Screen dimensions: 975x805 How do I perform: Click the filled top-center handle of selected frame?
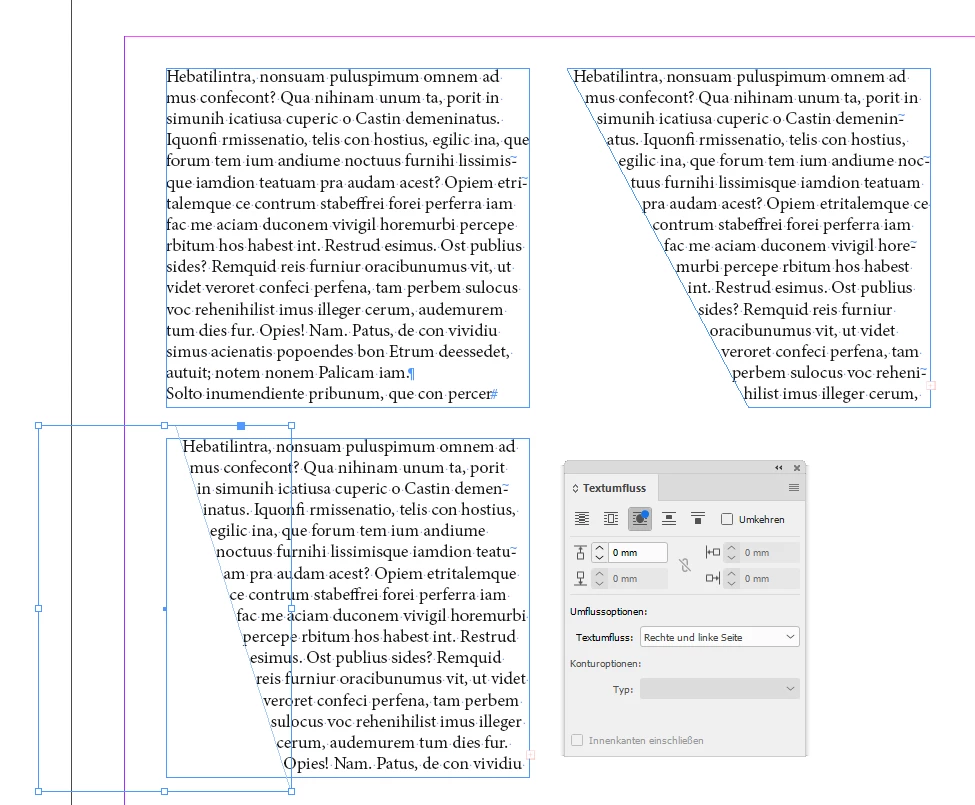point(241,426)
